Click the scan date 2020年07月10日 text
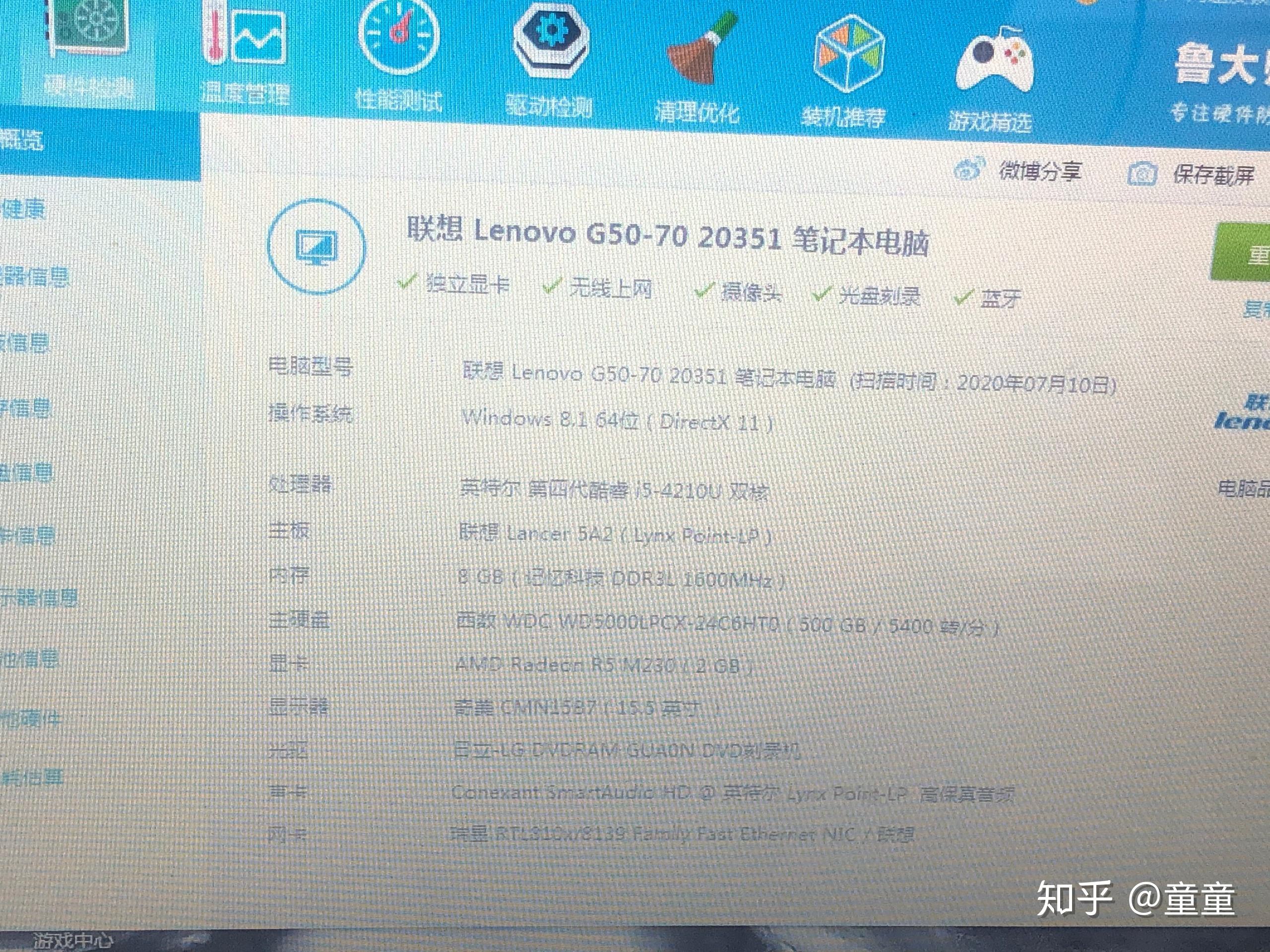Viewport: 1270px width, 952px height. (1036, 383)
